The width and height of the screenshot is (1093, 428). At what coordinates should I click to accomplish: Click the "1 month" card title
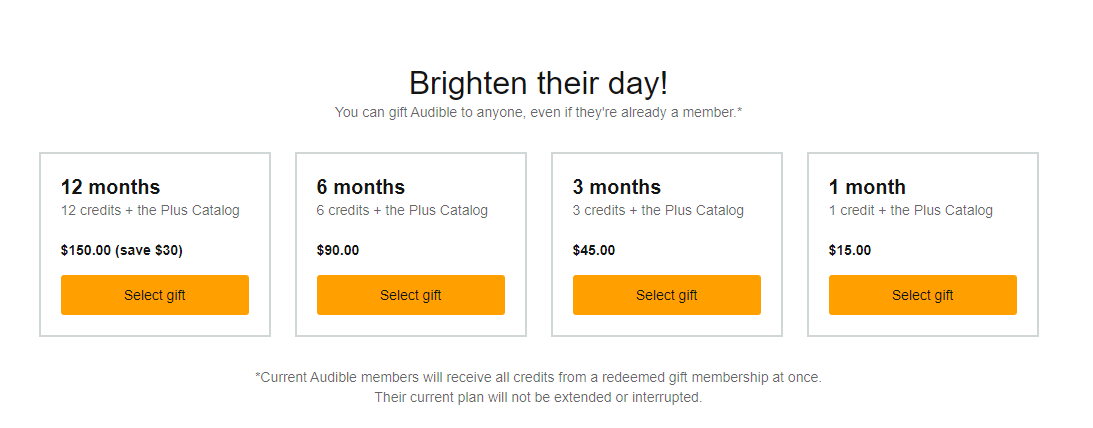pos(867,187)
